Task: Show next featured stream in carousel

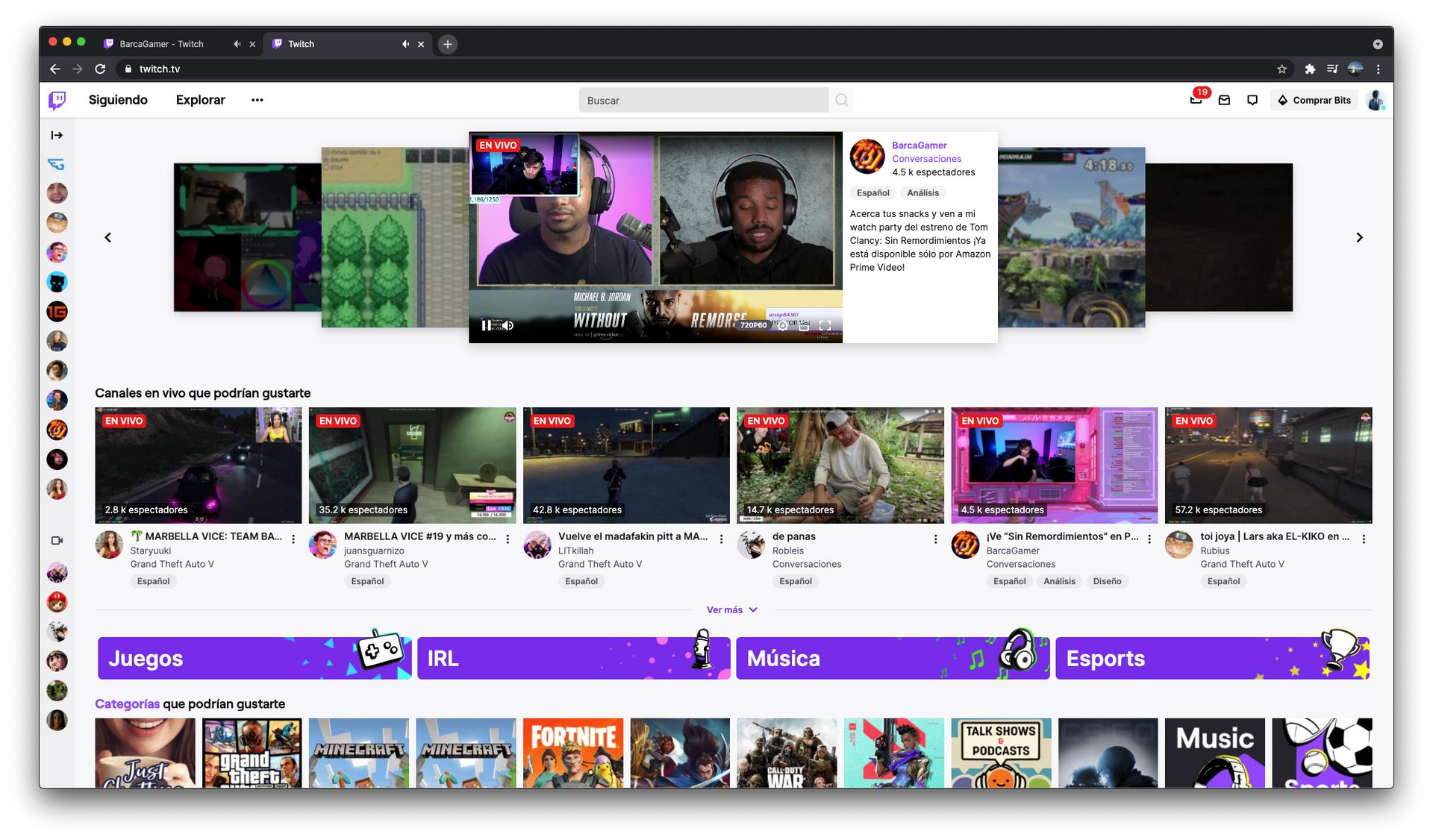Action: point(1359,237)
